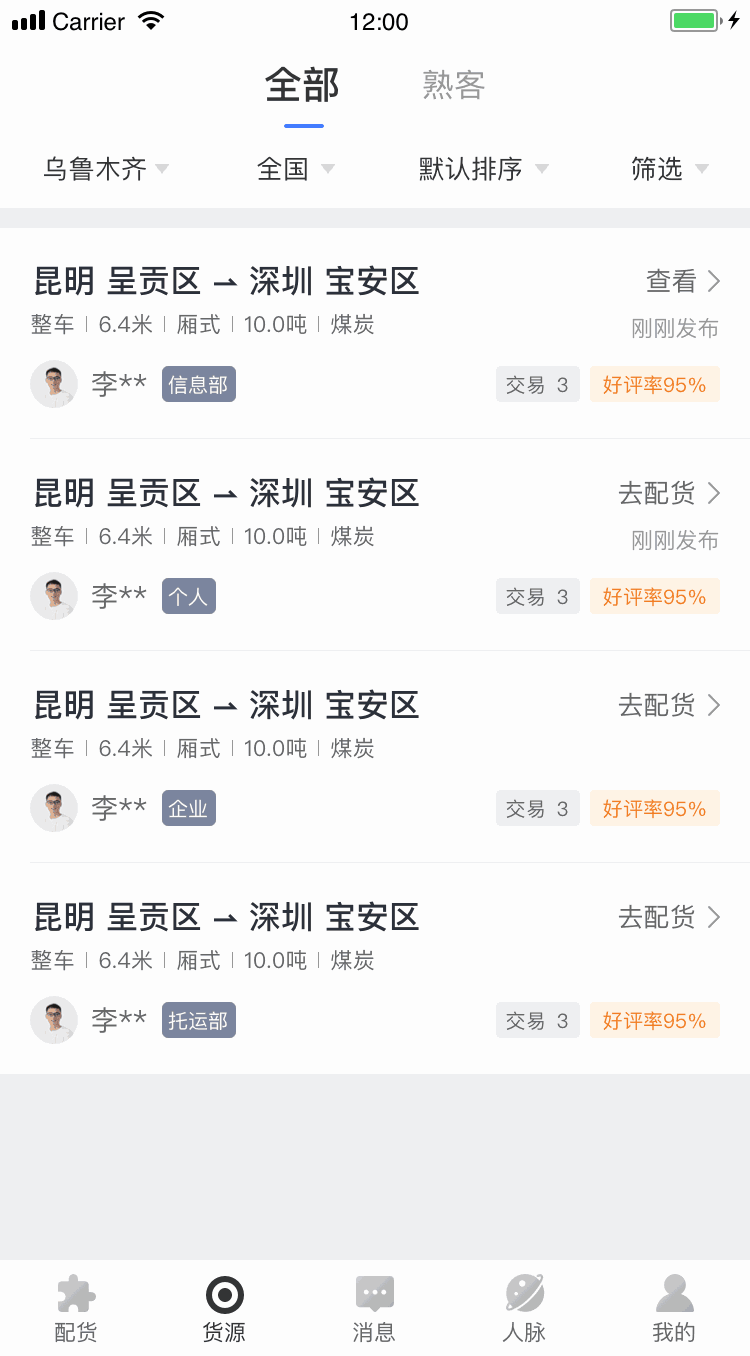The width and height of the screenshot is (750, 1356).
Task: Tap avatar of 李** with 个人 tag
Action: (54, 596)
